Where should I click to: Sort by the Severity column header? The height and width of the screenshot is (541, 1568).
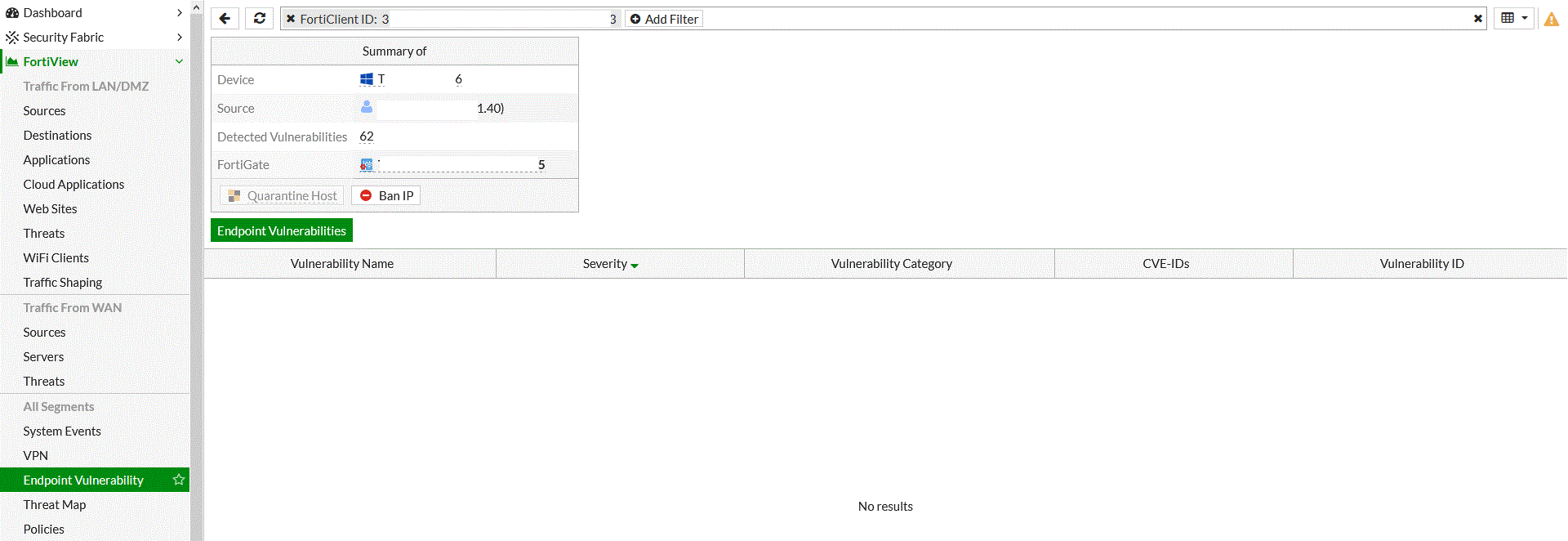621,263
